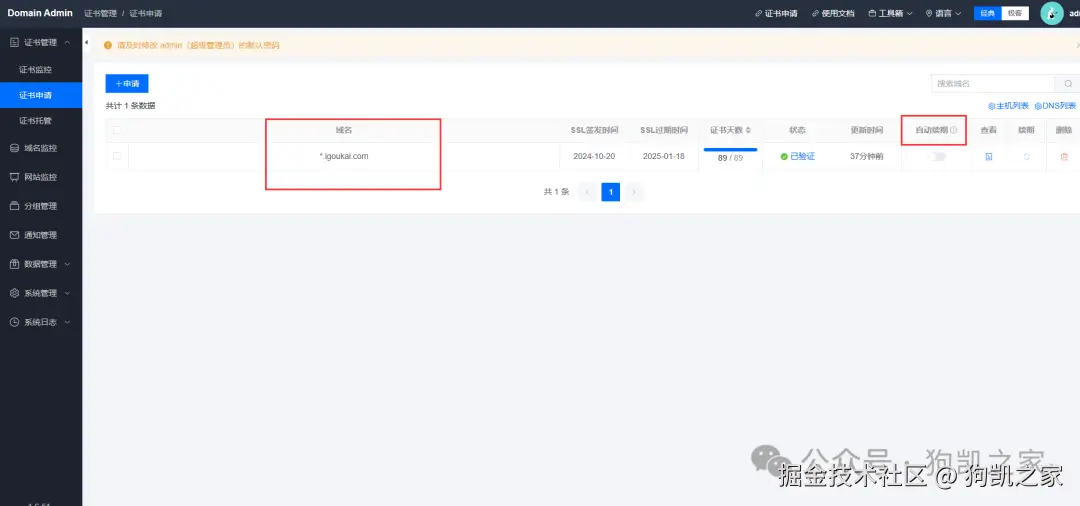Click the 系统管理 gear icon

[14, 293]
